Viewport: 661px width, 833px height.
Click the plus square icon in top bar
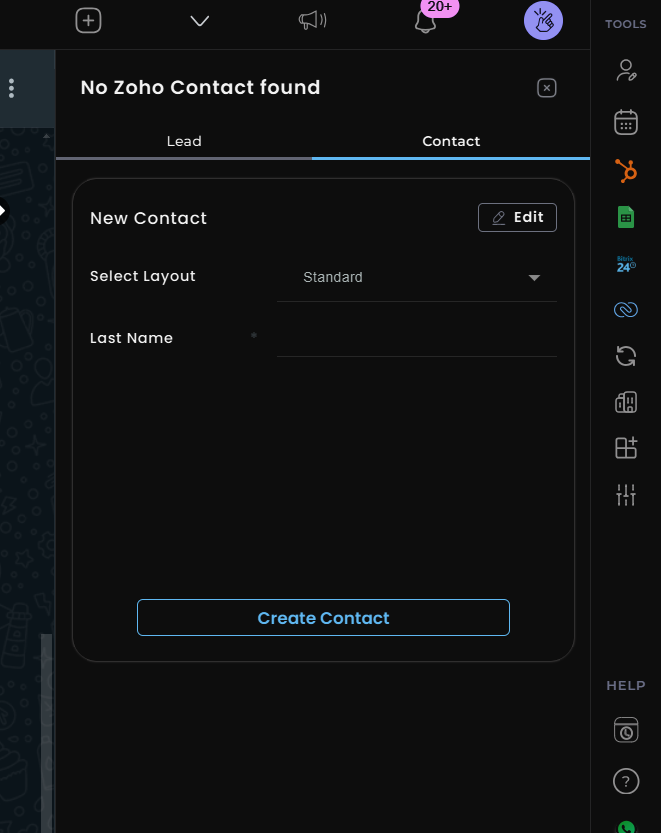click(x=88, y=21)
